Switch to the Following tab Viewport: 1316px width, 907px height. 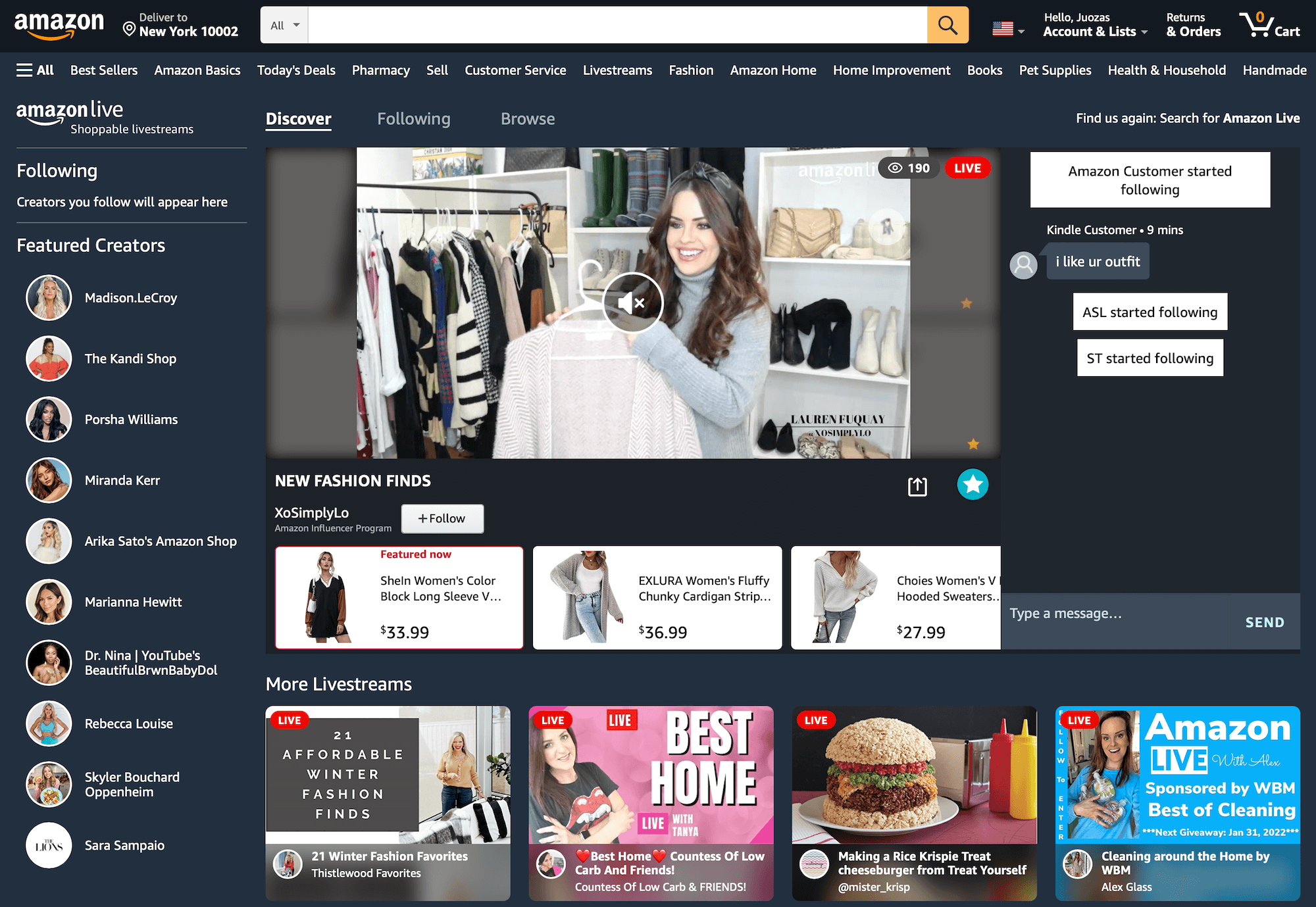[413, 119]
